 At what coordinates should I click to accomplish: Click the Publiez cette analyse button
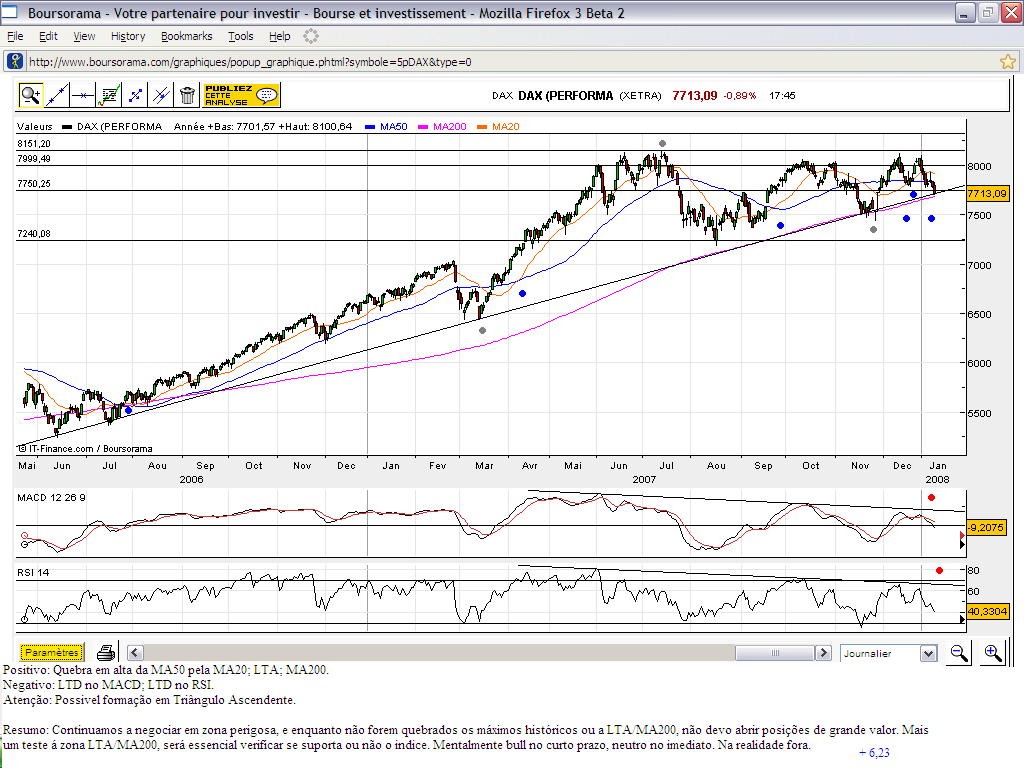pos(242,95)
